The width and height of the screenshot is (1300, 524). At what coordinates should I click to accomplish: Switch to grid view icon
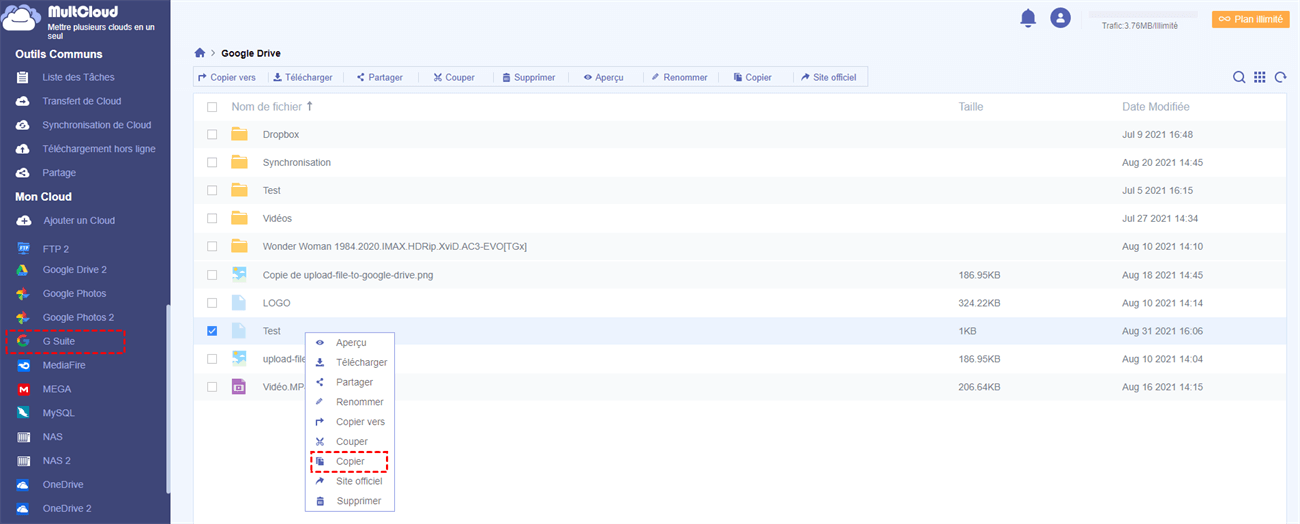(1260, 77)
